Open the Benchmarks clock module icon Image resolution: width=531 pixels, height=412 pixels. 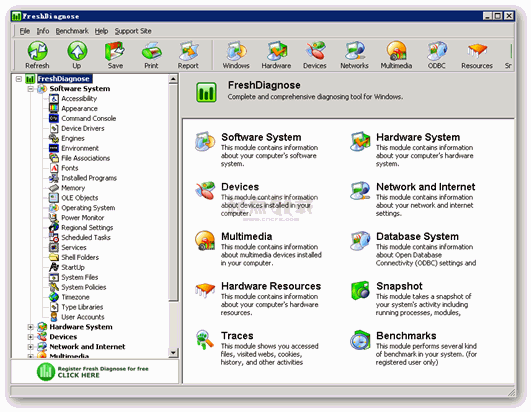pos(360,340)
